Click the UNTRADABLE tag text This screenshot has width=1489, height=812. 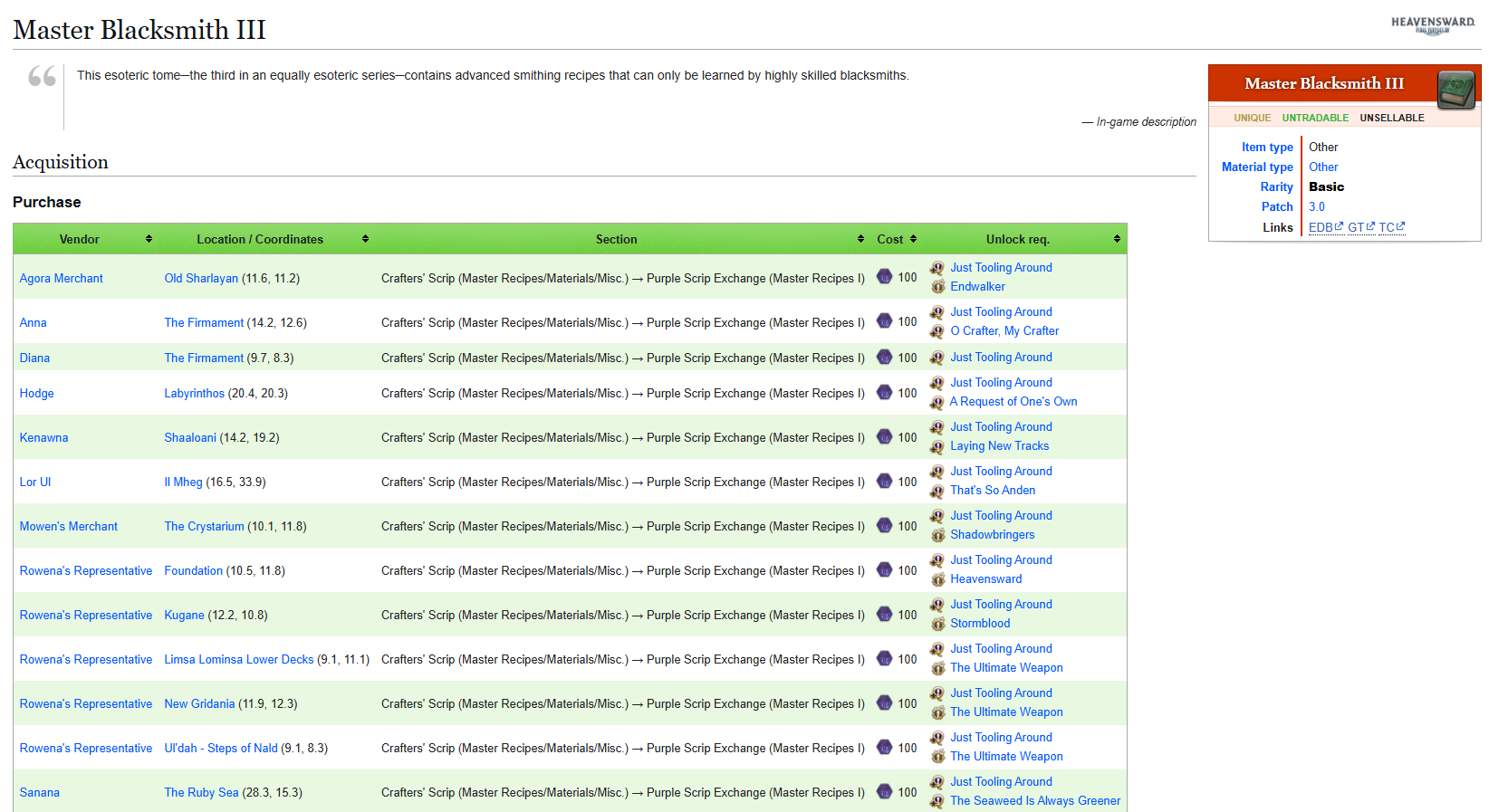[1315, 118]
